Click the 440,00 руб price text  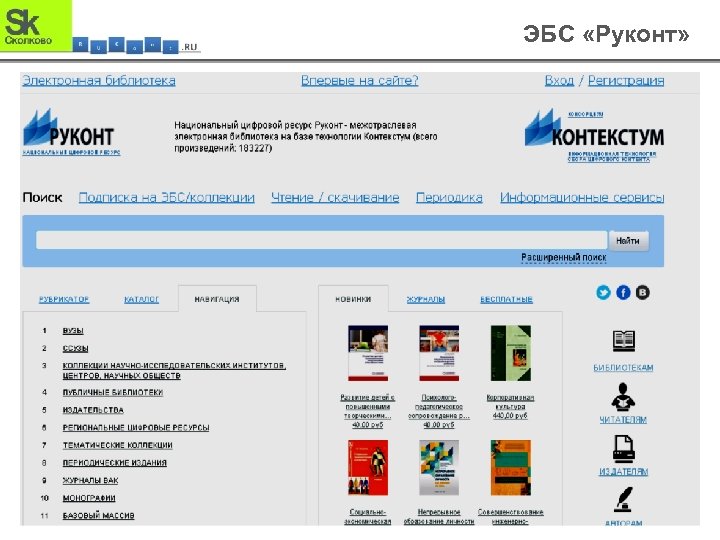[510, 416]
